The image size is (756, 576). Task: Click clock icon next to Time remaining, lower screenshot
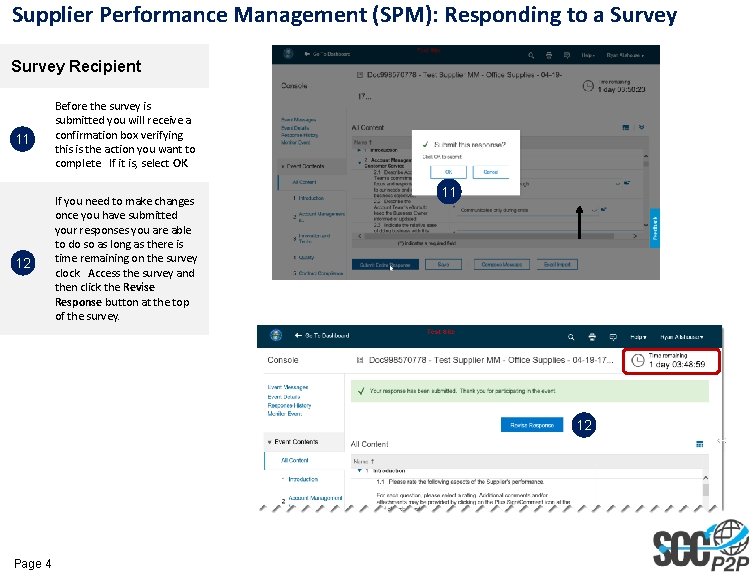[638, 361]
